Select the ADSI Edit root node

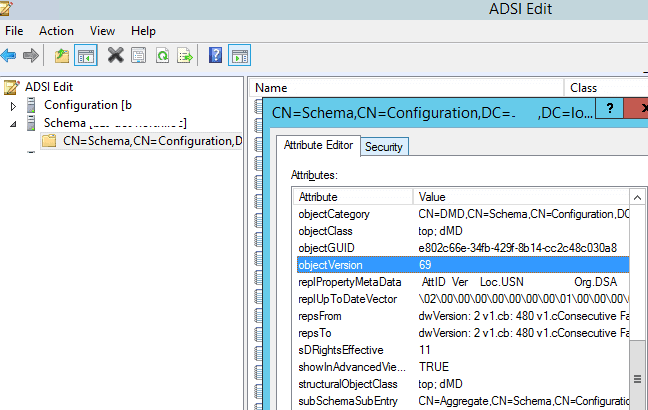coord(49,87)
